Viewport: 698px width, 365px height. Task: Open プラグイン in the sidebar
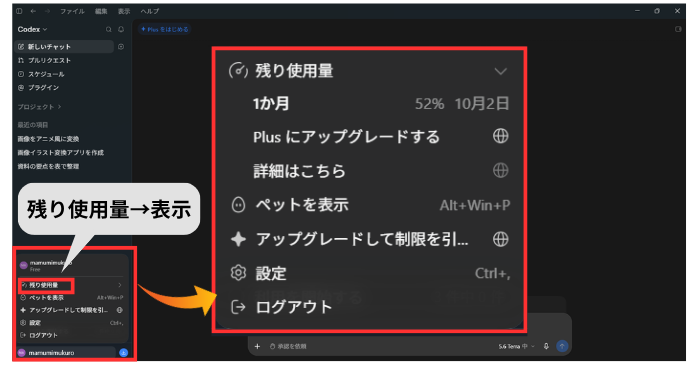click(38, 88)
